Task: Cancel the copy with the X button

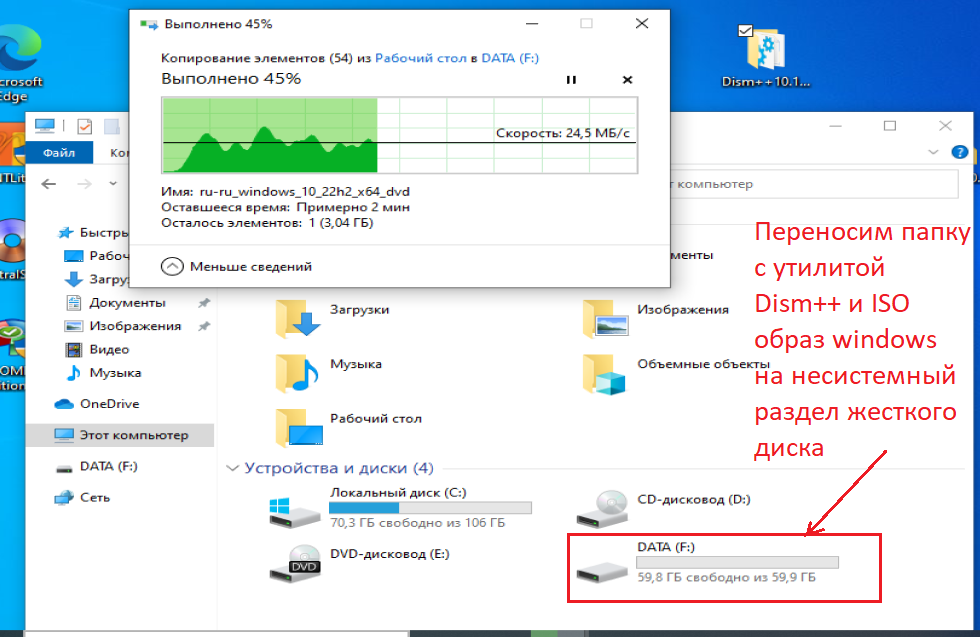Action: click(x=627, y=79)
